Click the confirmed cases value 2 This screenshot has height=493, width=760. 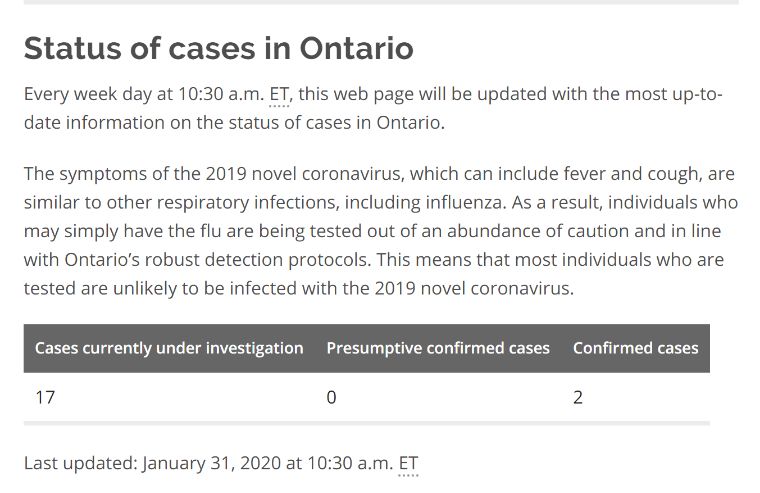(578, 398)
